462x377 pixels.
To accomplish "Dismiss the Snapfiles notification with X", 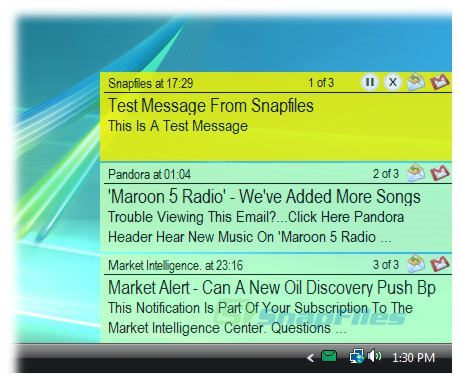I will click(x=393, y=82).
